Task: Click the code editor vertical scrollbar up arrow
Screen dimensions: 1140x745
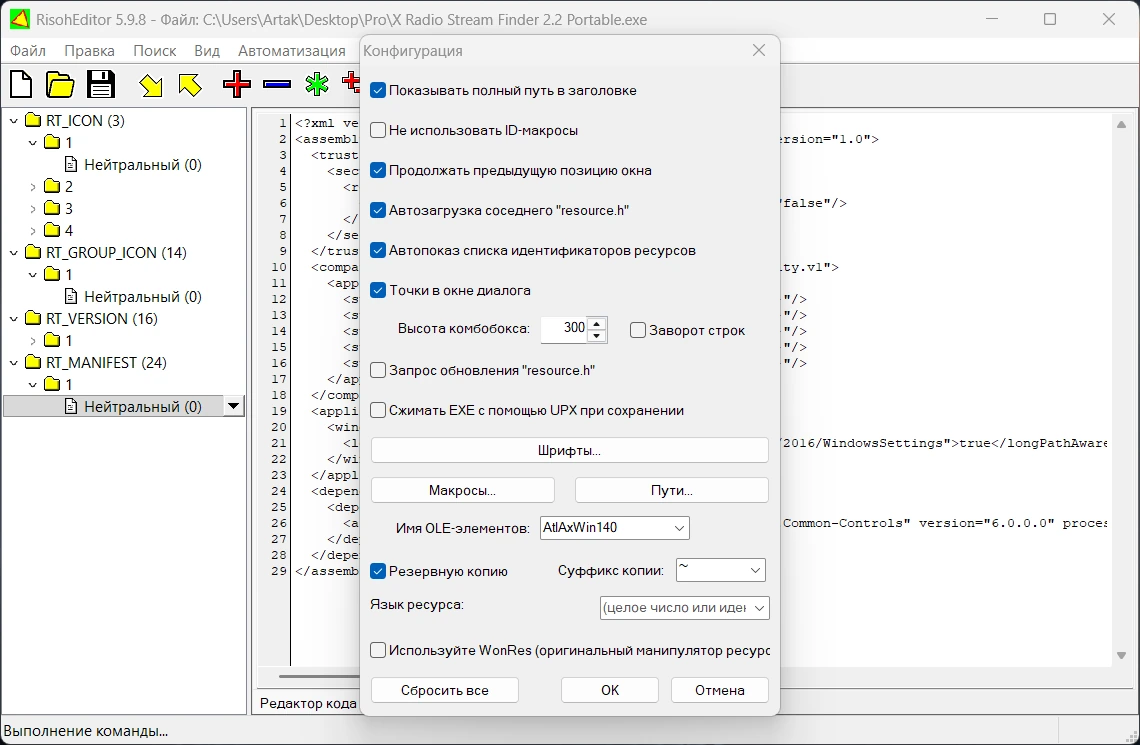Action: point(1121,124)
